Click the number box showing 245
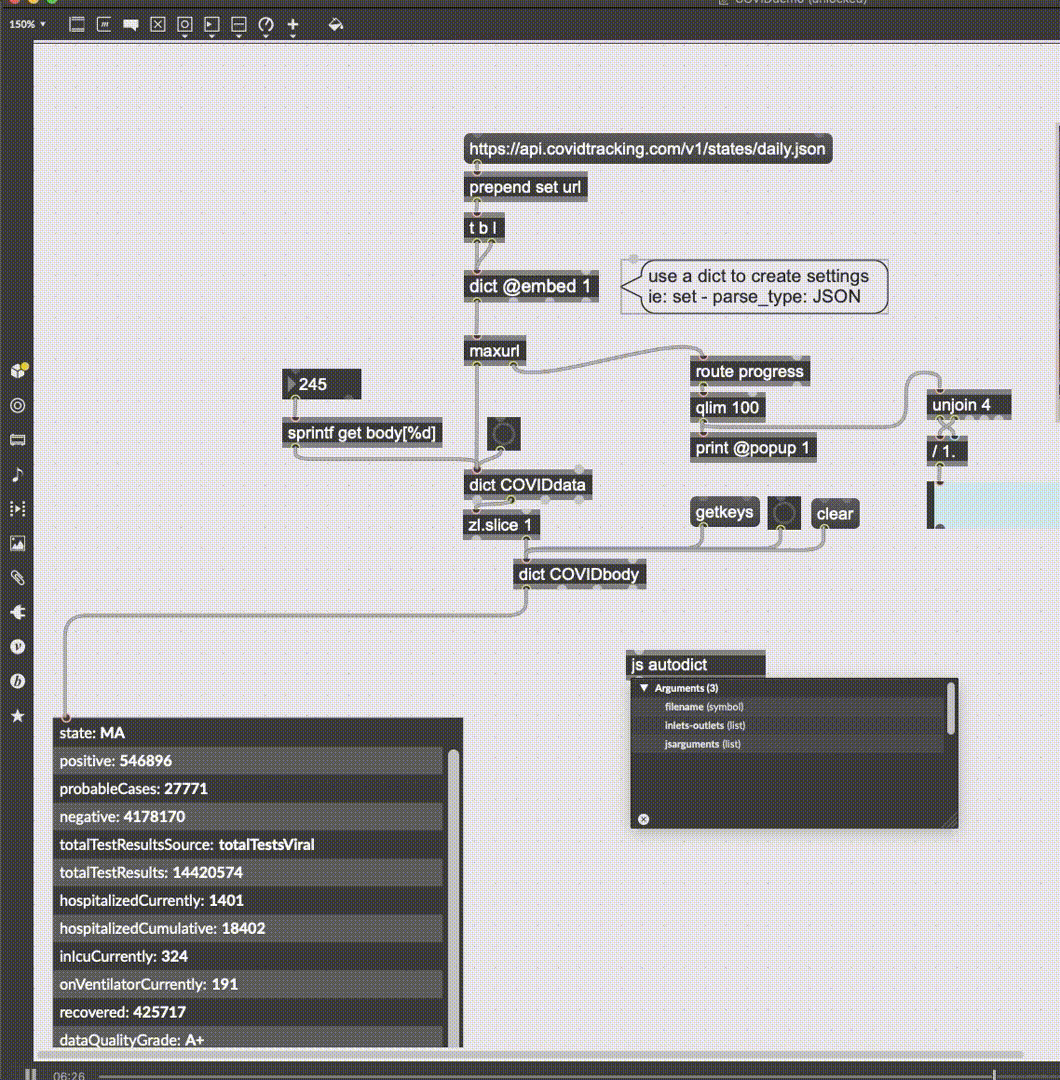 tap(322, 384)
